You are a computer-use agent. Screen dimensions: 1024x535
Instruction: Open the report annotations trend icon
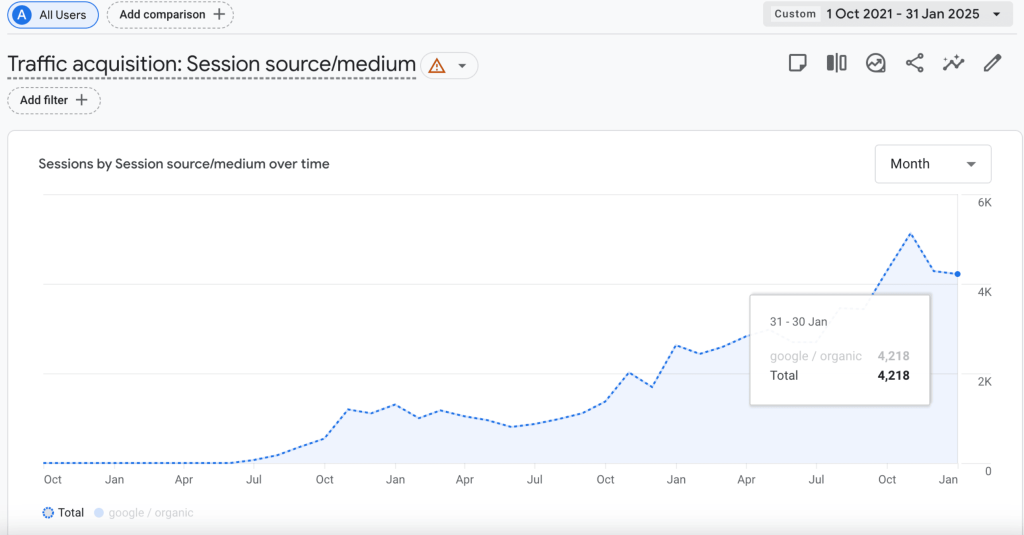875,63
